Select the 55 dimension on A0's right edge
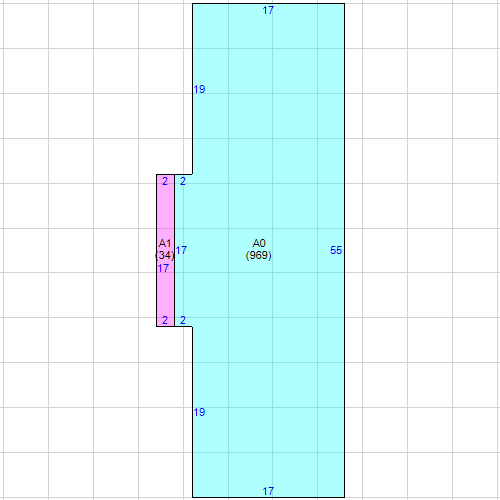500x500 pixels. (336, 250)
